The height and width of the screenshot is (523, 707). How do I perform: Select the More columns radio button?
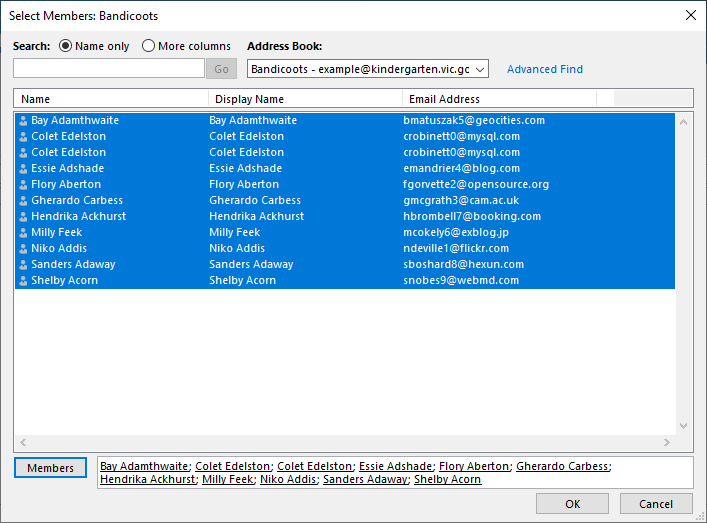[148, 46]
